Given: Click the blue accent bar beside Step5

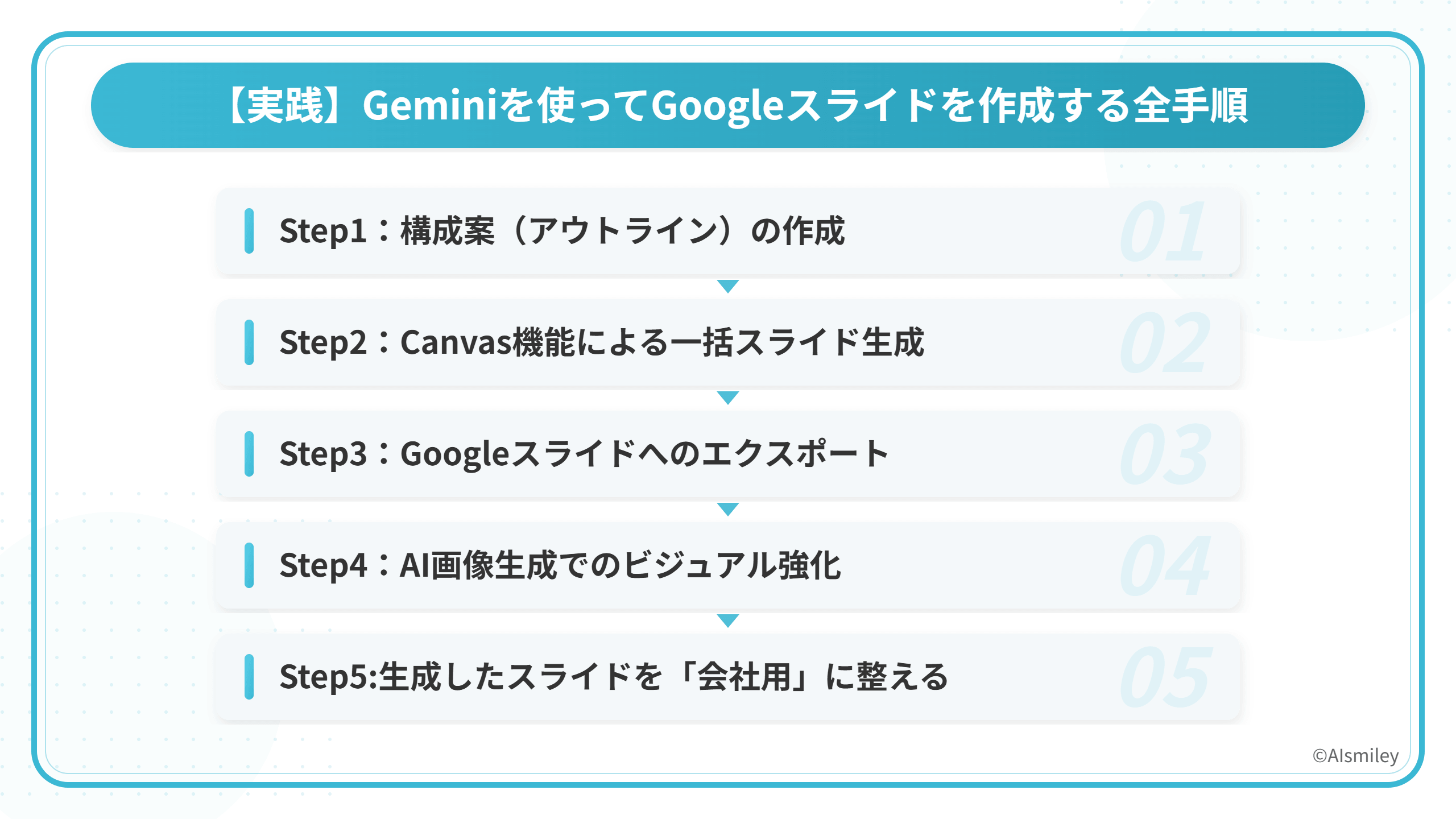Looking at the screenshot, I should pyautogui.click(x=249, y=677).
